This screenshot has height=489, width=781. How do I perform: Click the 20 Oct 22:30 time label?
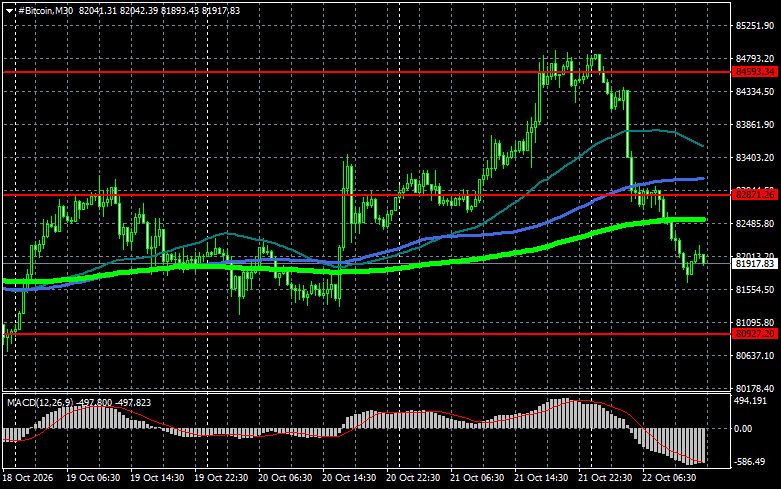tap(413, 478)
